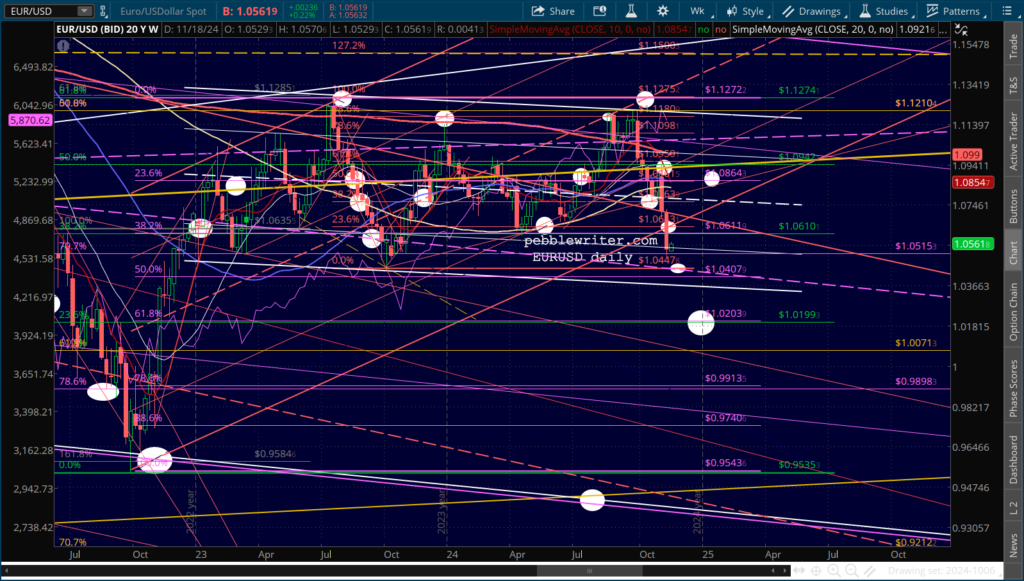Click the expand horizontal arrows icon at bottom
Viewport: 1024px width, 581px height.
(x=799, y=571)
